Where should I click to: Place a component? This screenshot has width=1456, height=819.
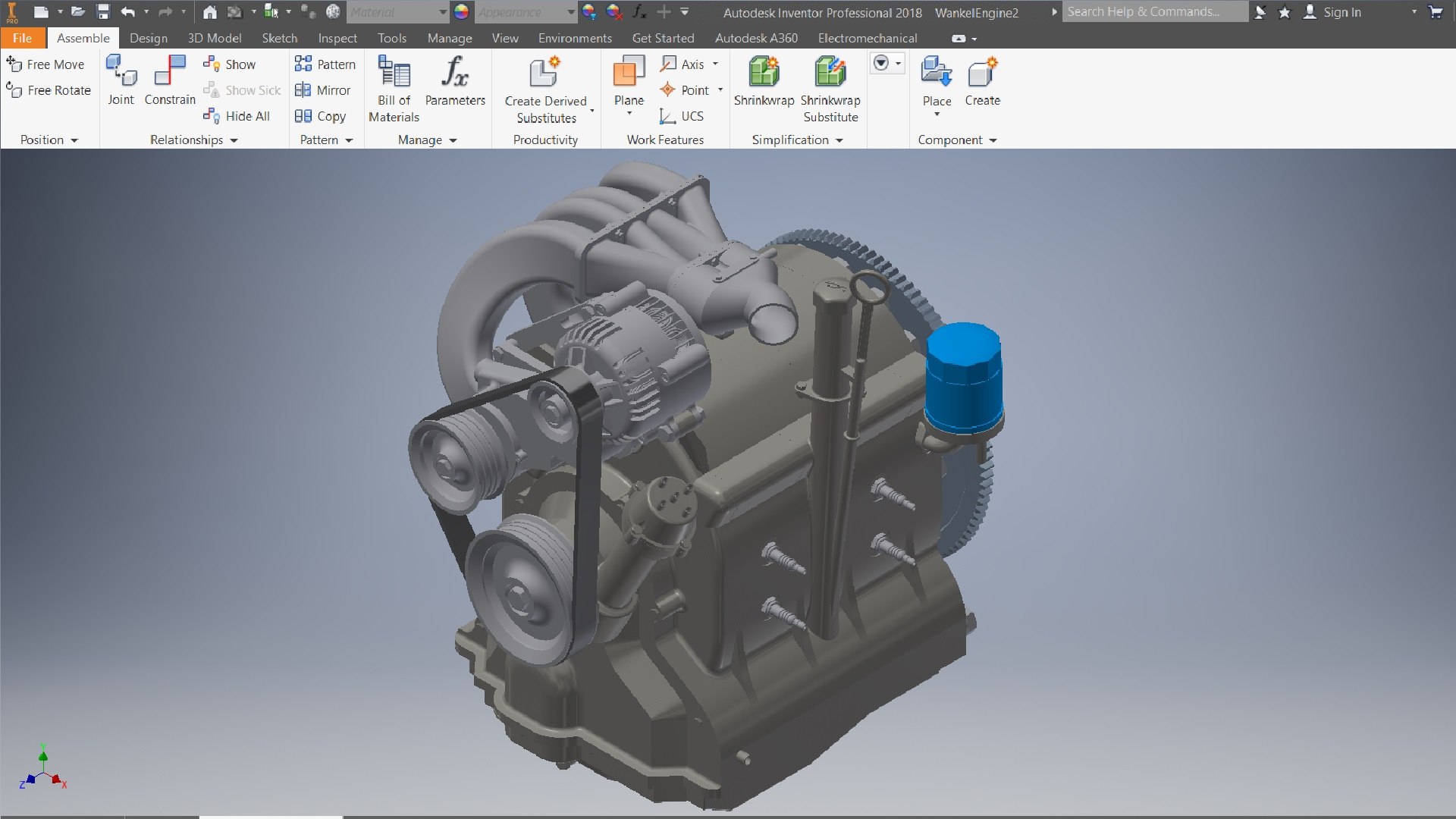(x=937, y=80)
